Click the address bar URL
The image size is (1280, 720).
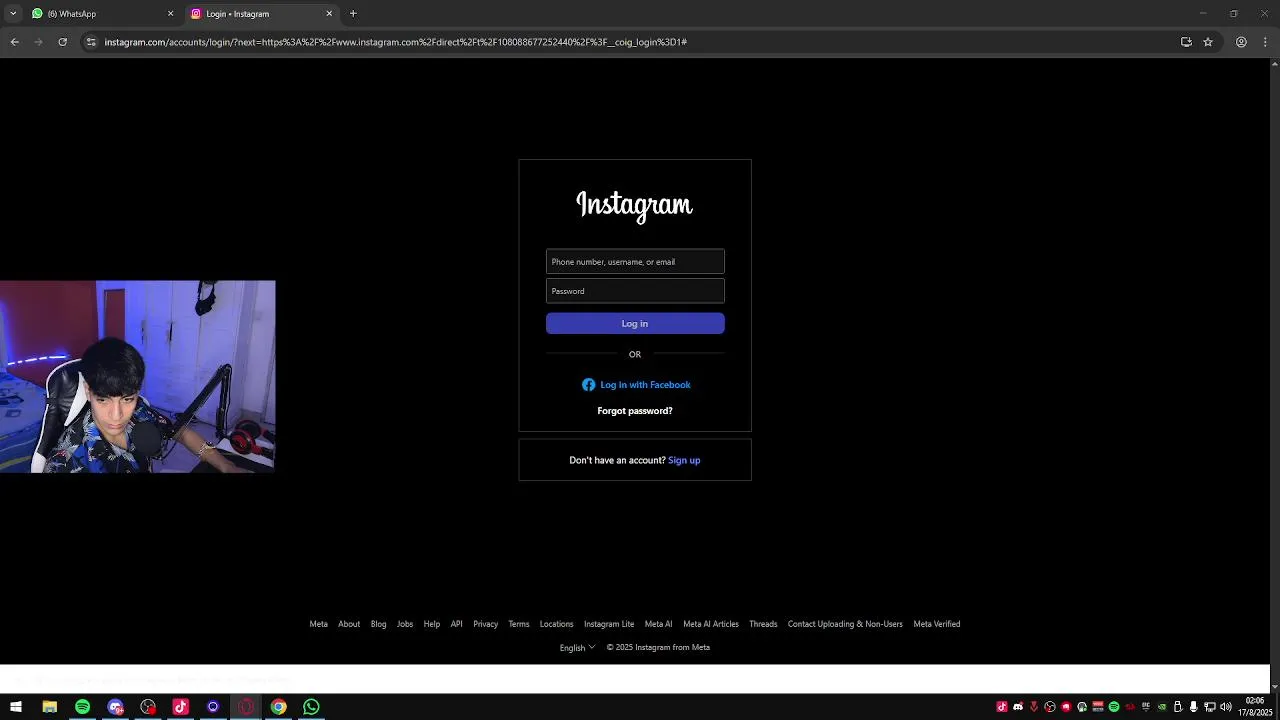click(x=395, y=42)
